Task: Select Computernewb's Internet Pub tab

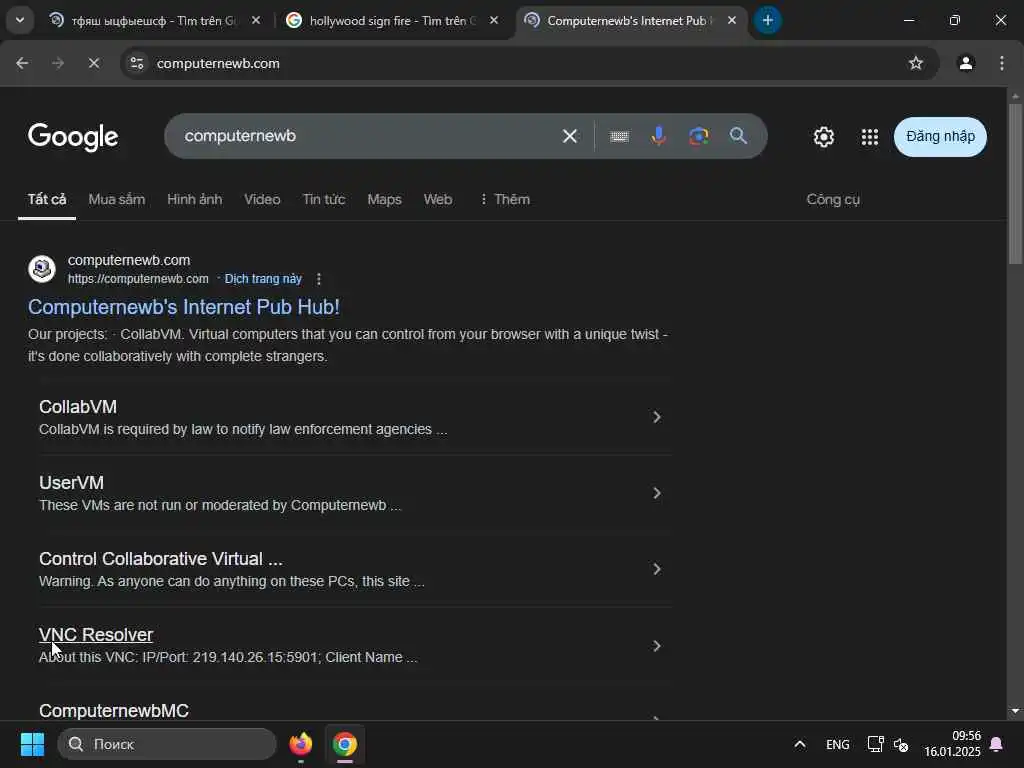Action: coord(630,21)
